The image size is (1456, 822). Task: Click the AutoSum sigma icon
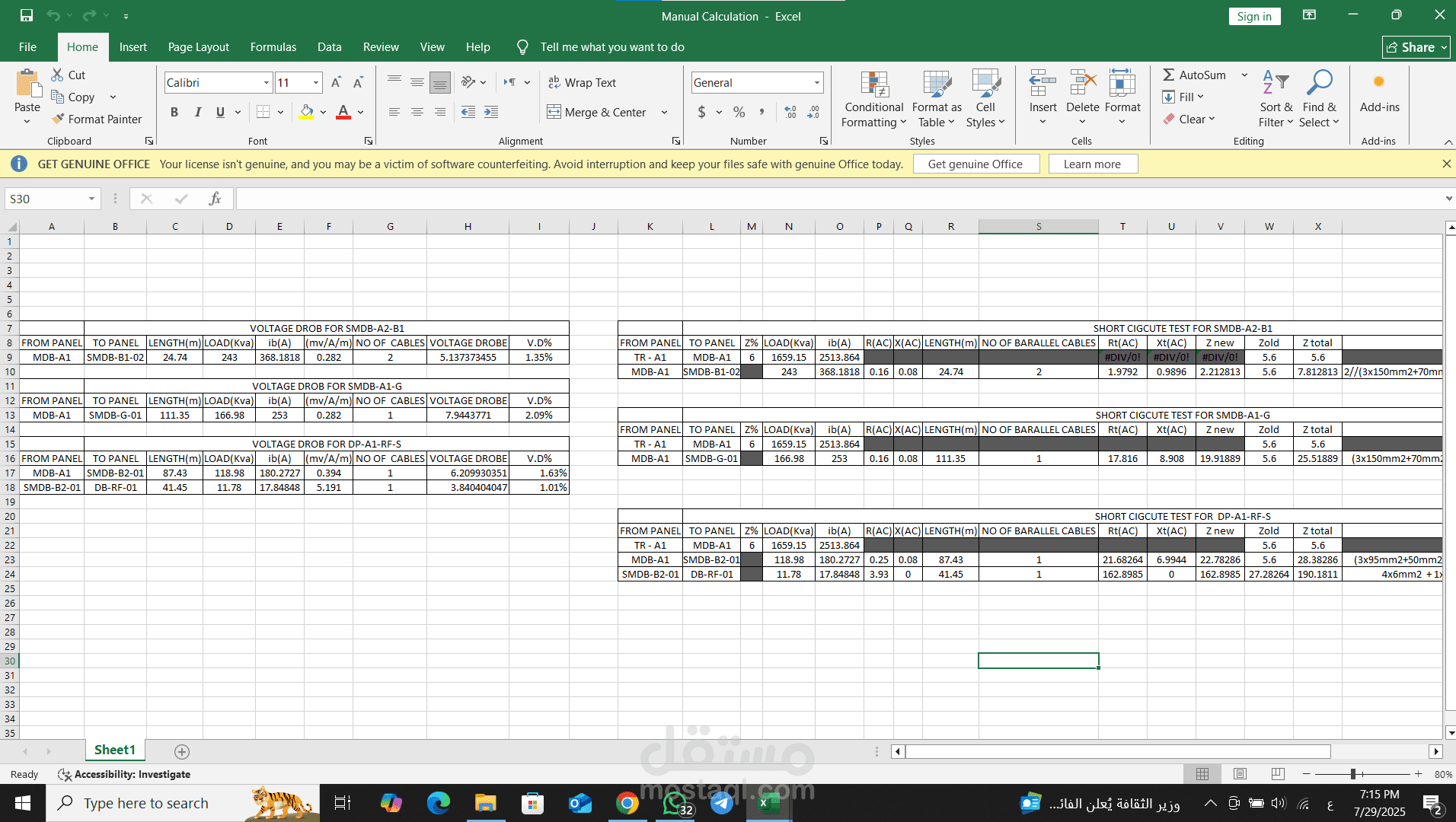point(1168,75)
